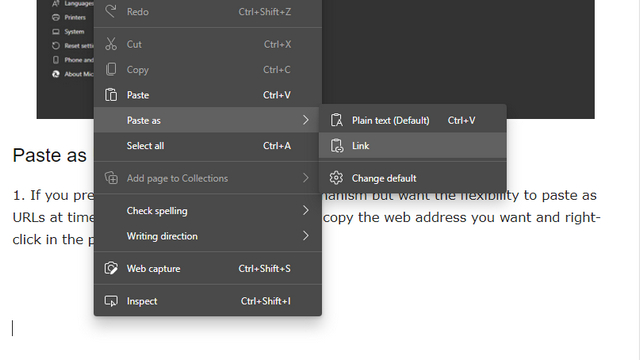
Task: Click the Add page to Collections icon
Action: tap(111, 178)
